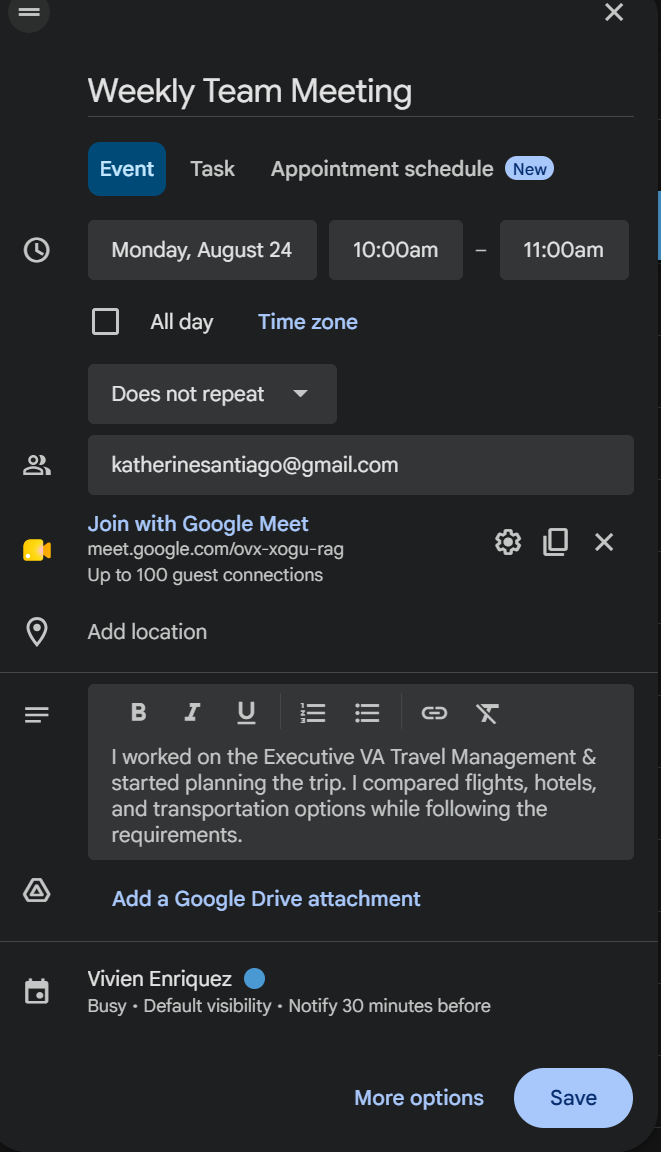661x1152 pixels.
Task: Switch to the Task tab
Action: tap(212, 169)
